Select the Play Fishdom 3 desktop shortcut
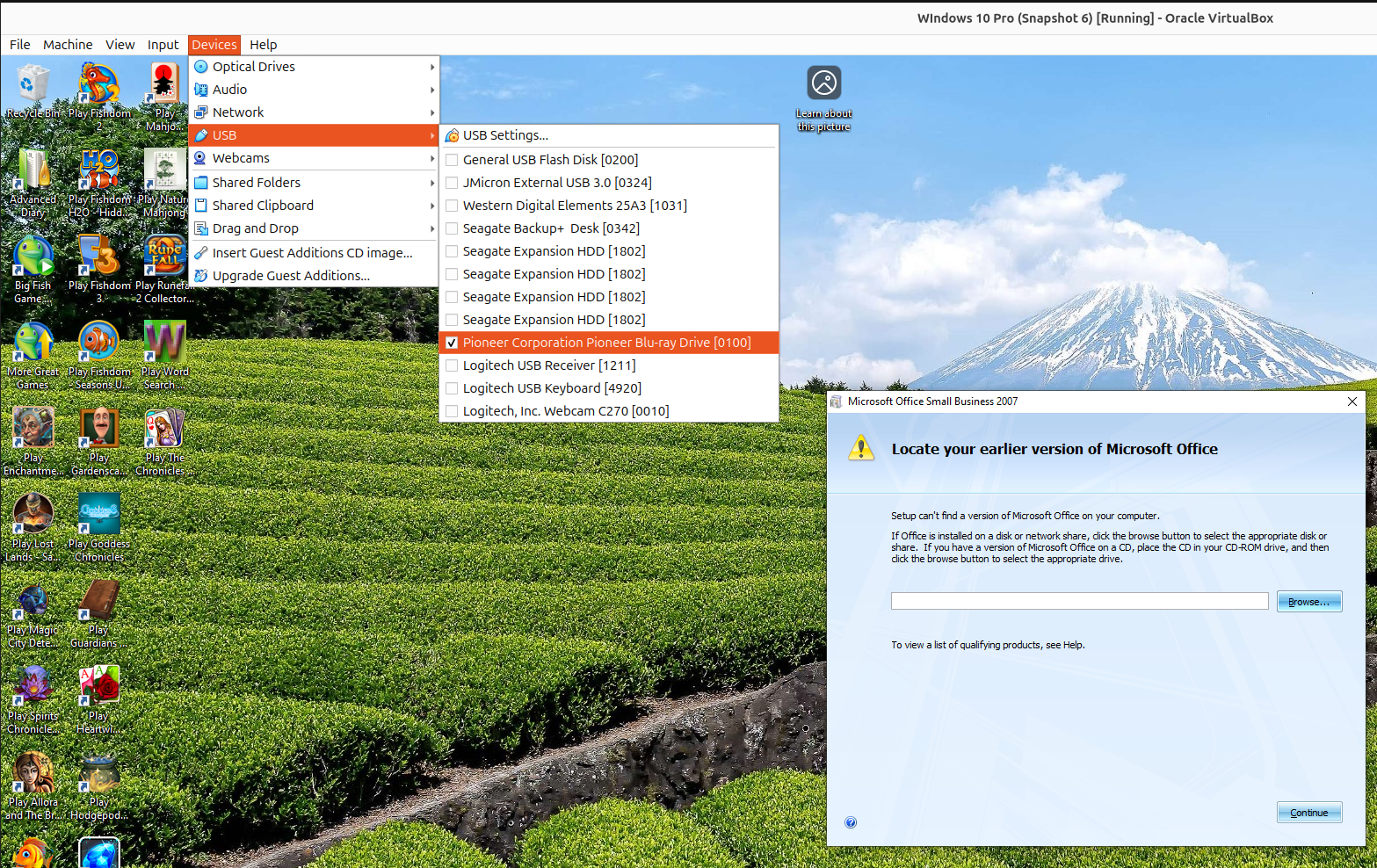 click(x=99, y=269)
